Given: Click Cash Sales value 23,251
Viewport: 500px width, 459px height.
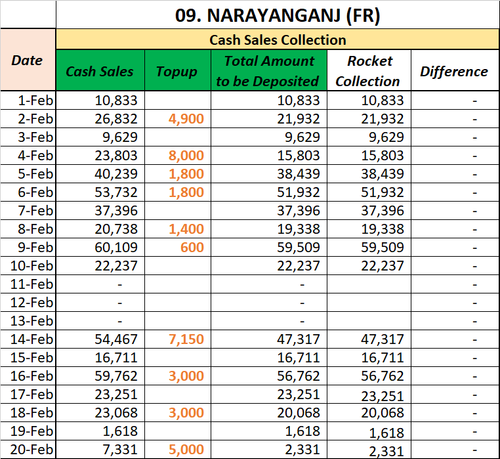Looking at the screenshot, I should [x=100, y=394].
